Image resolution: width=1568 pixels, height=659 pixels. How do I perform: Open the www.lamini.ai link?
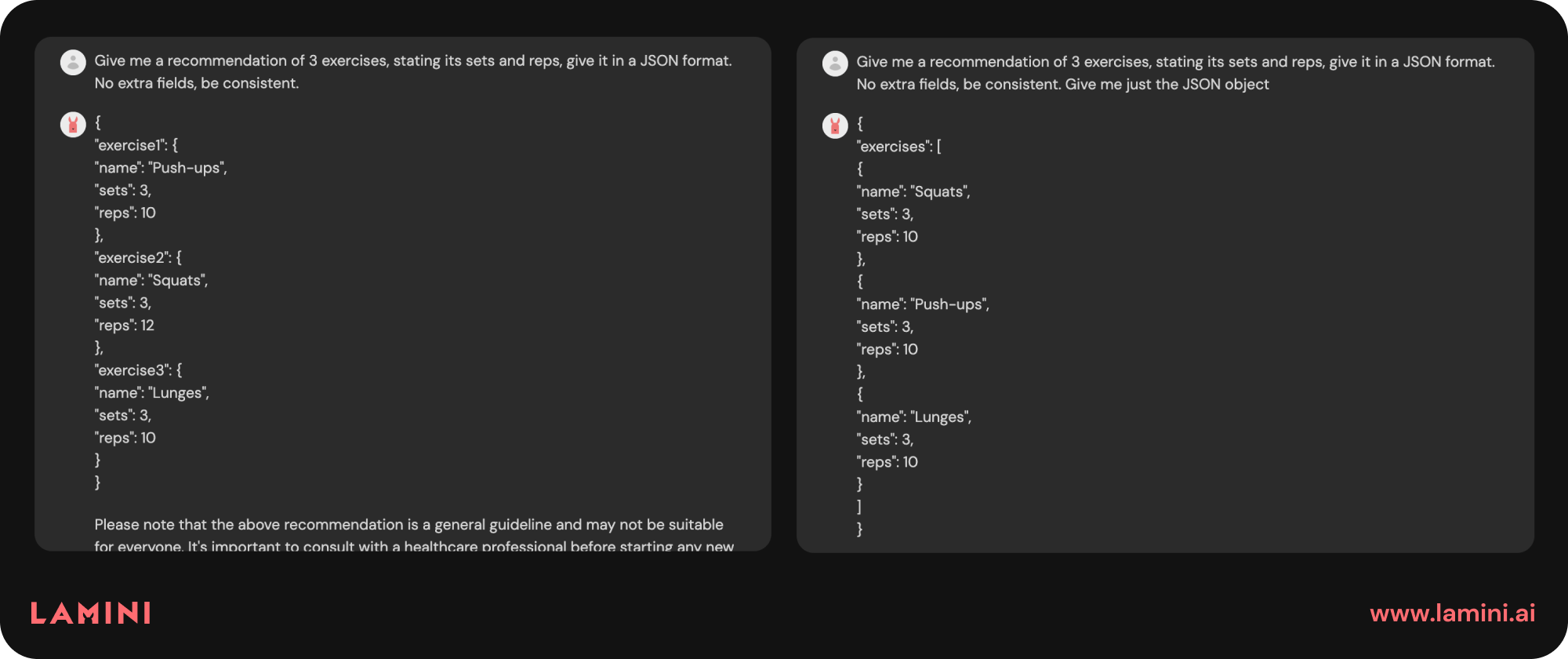point(1453,613)
